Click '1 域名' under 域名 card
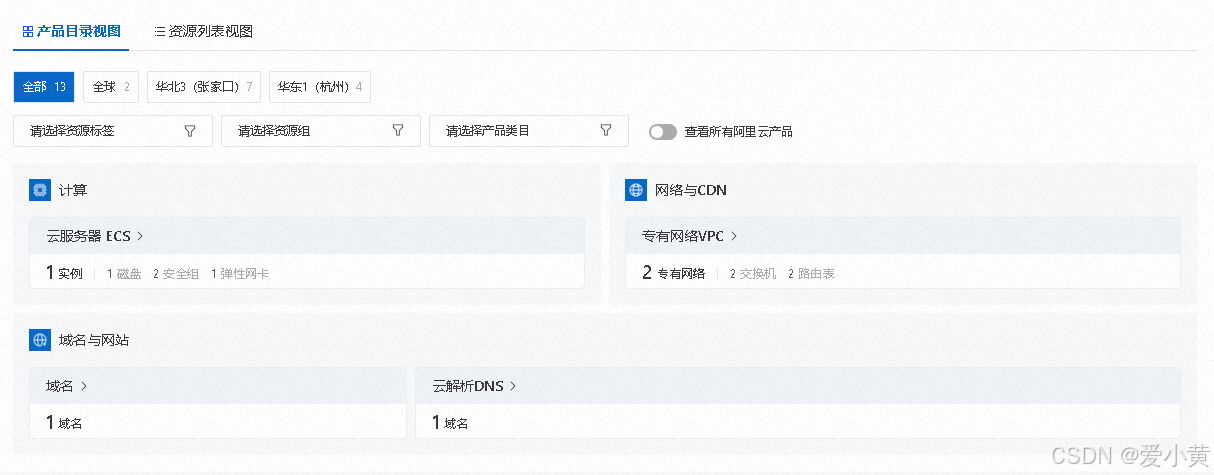 coord(64,423)
